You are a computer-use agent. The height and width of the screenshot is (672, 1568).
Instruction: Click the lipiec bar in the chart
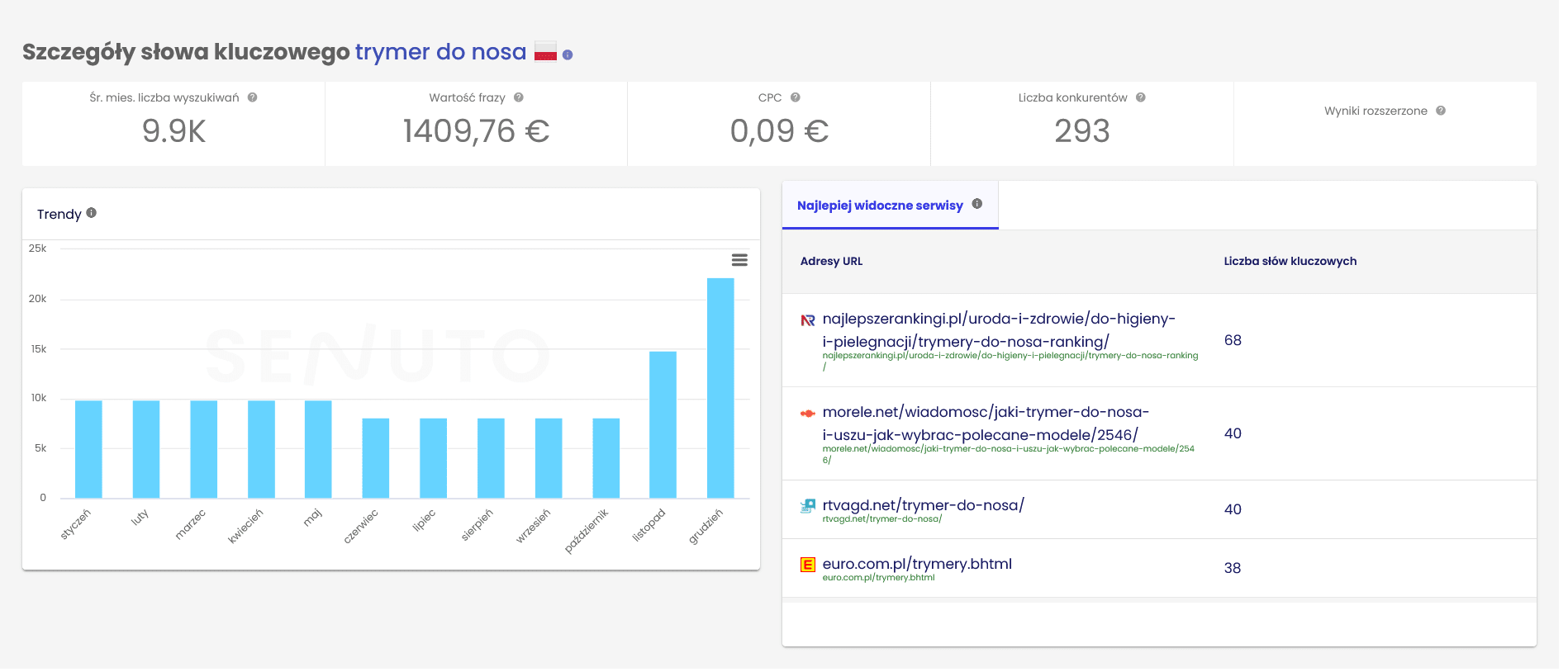tap(434, 458)
